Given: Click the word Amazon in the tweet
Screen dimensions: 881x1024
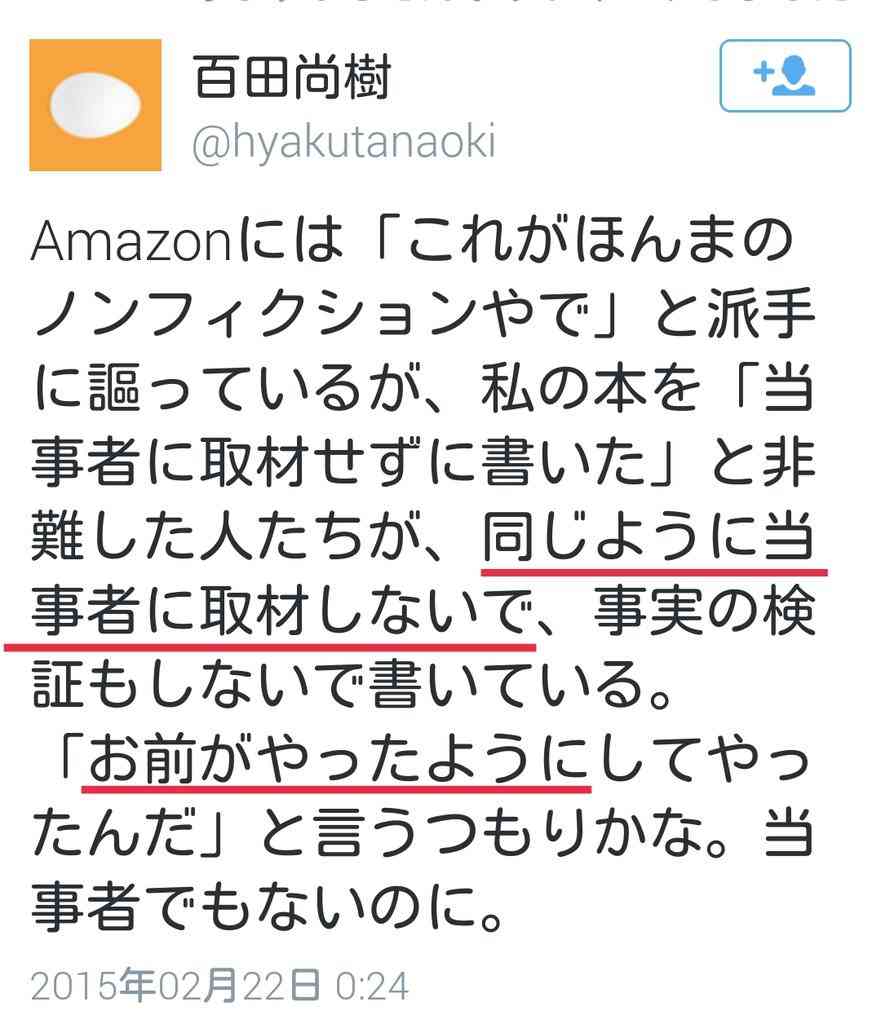Looking at the screenshot, I should [131, 242].
